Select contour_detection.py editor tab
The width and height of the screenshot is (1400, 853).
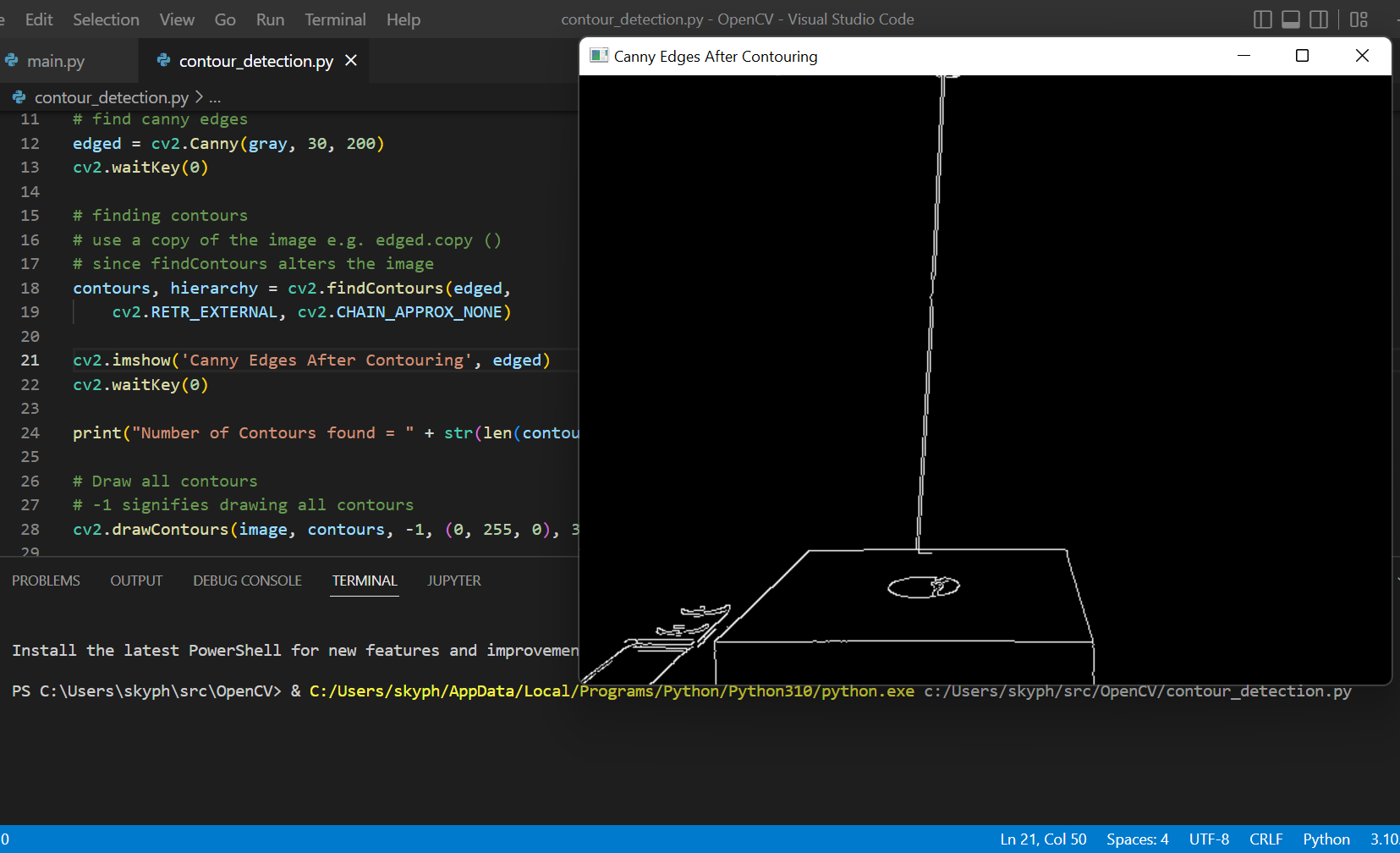[x=254, y=61]
